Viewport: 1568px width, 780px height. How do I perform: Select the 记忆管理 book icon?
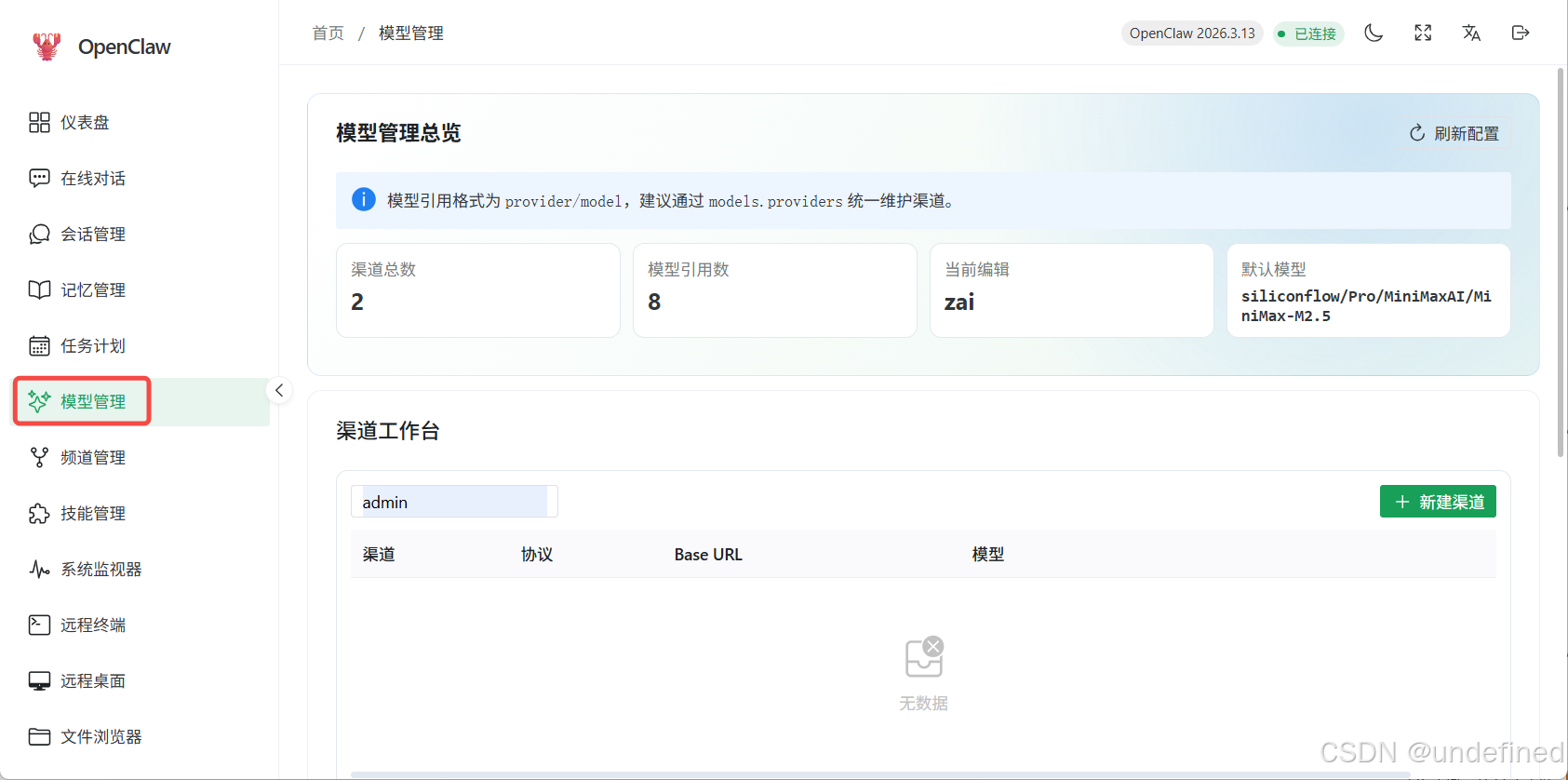tap(39, 289)
